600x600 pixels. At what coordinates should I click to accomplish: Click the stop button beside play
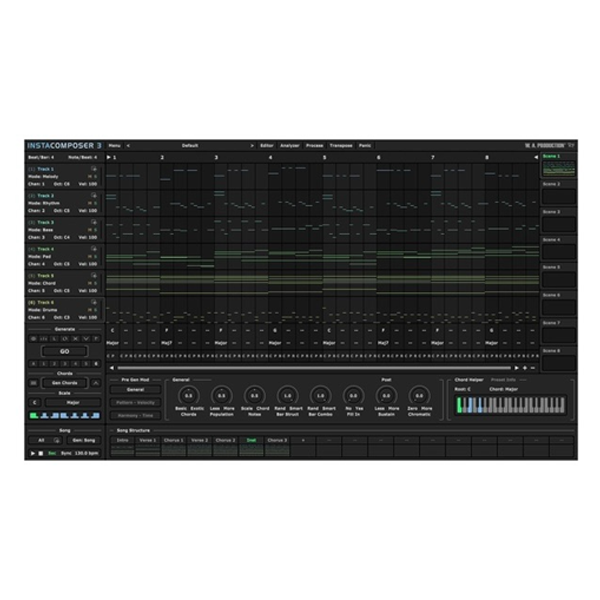[x=41, y=454]
